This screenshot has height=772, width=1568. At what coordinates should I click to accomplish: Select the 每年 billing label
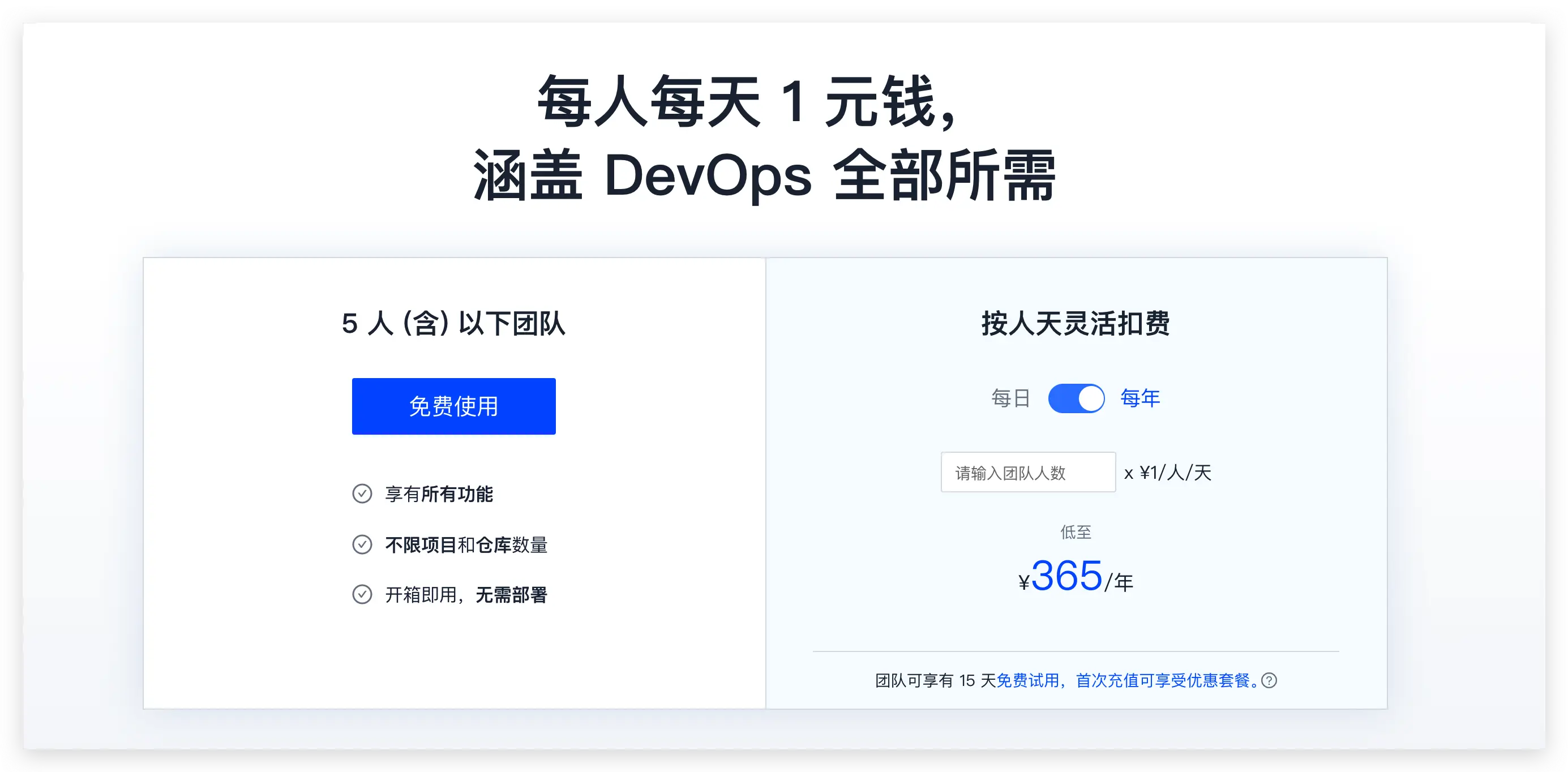pyautogui.click(x=1140, y=398)
